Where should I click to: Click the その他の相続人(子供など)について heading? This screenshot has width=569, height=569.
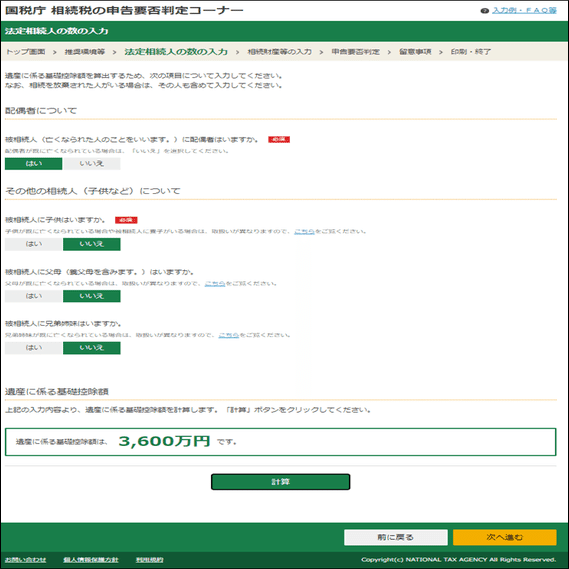tap(93, 191)
